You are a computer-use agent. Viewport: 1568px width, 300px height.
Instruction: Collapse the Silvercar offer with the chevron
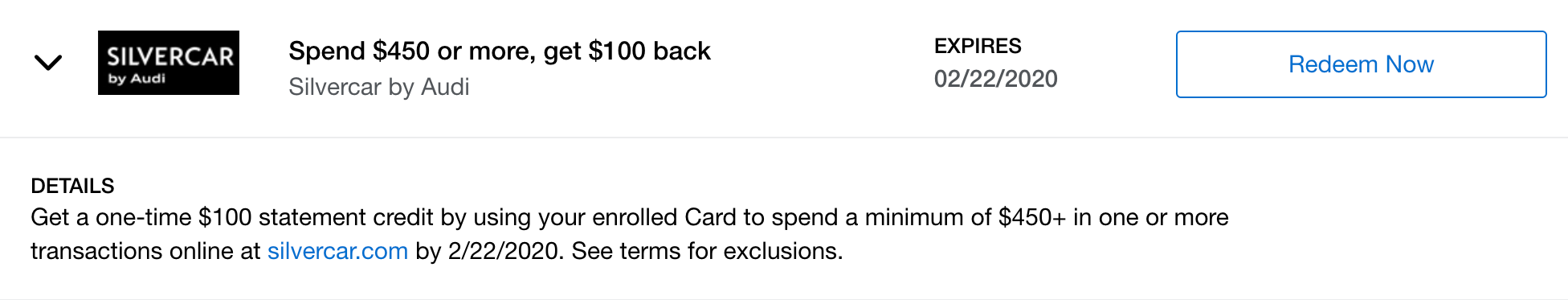click(x=48, y=63)
